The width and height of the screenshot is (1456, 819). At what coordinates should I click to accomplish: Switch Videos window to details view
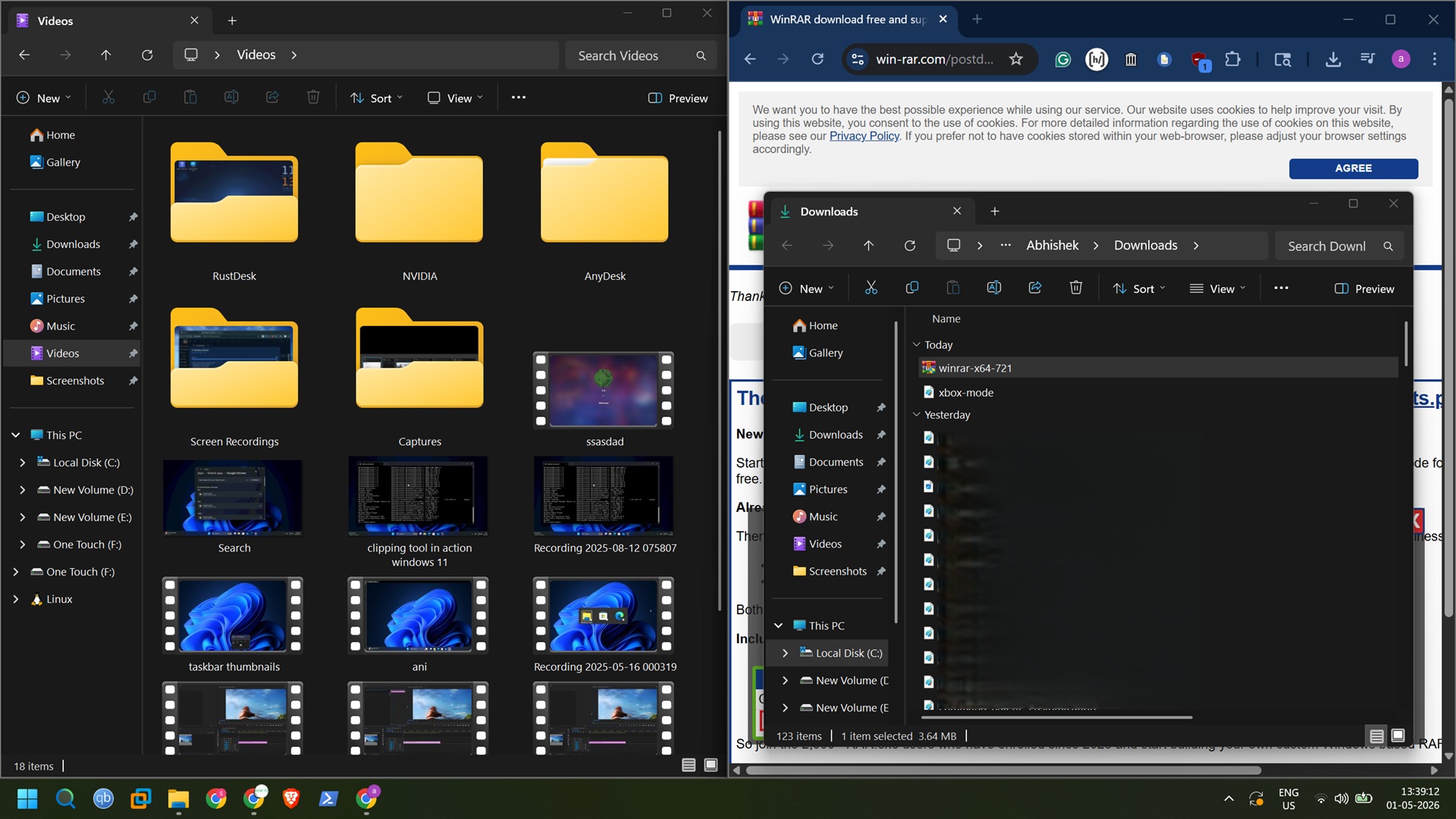(x=689, y=765)
